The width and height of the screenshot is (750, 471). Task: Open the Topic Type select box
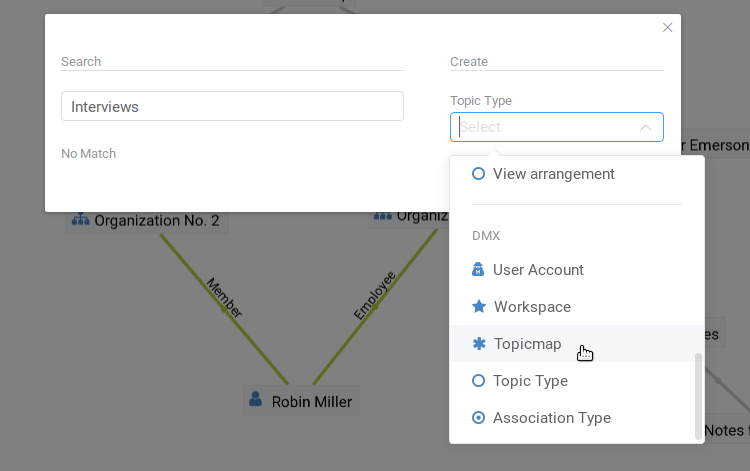click(545, 127)
